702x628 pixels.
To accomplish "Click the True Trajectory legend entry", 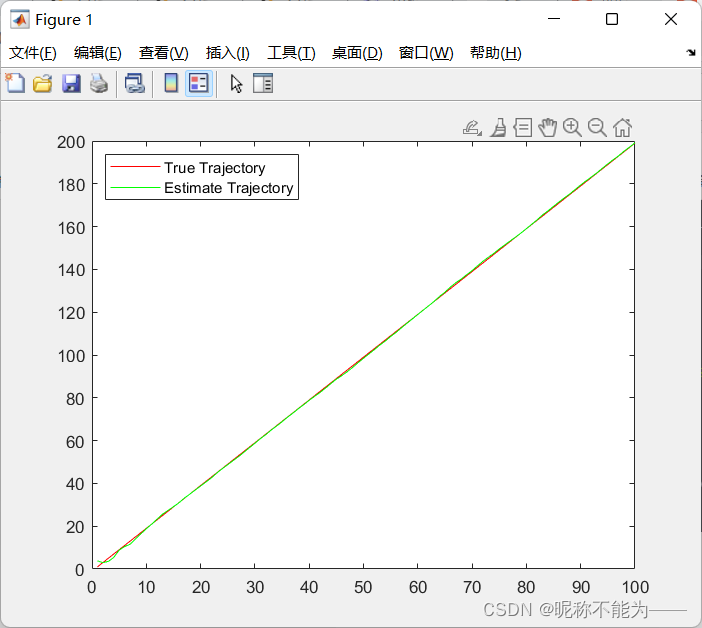I will click(x=214, y=168).
